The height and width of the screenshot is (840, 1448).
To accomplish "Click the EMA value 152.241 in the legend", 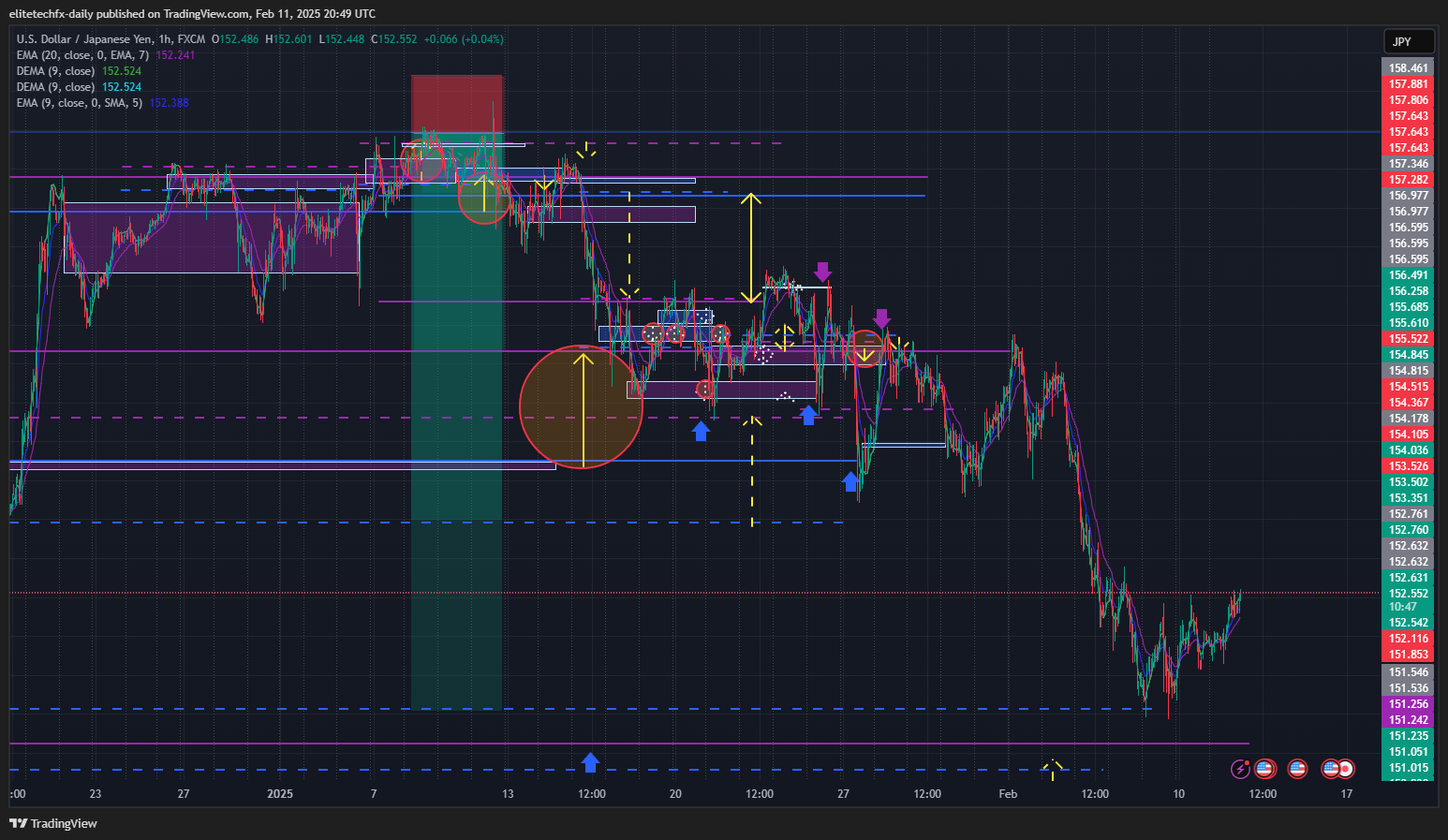I will click(175, 55).
